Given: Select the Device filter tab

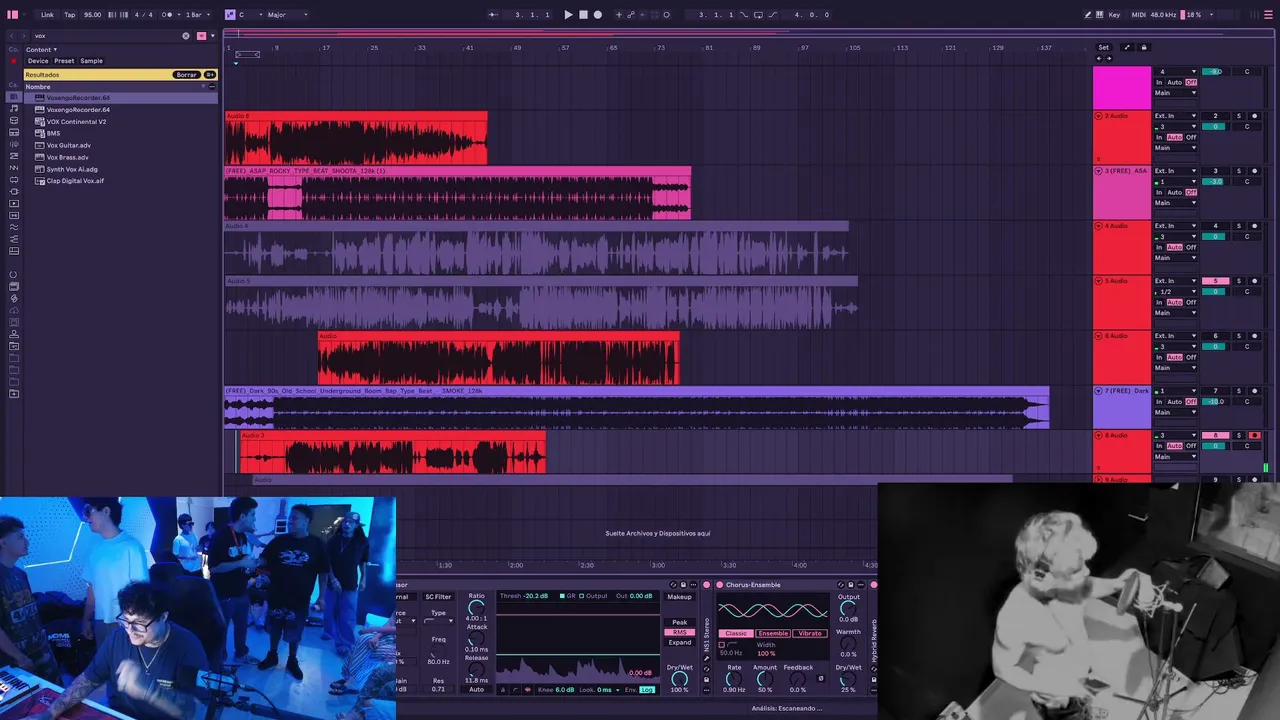Looking at the screenshot, I should 38,61.
